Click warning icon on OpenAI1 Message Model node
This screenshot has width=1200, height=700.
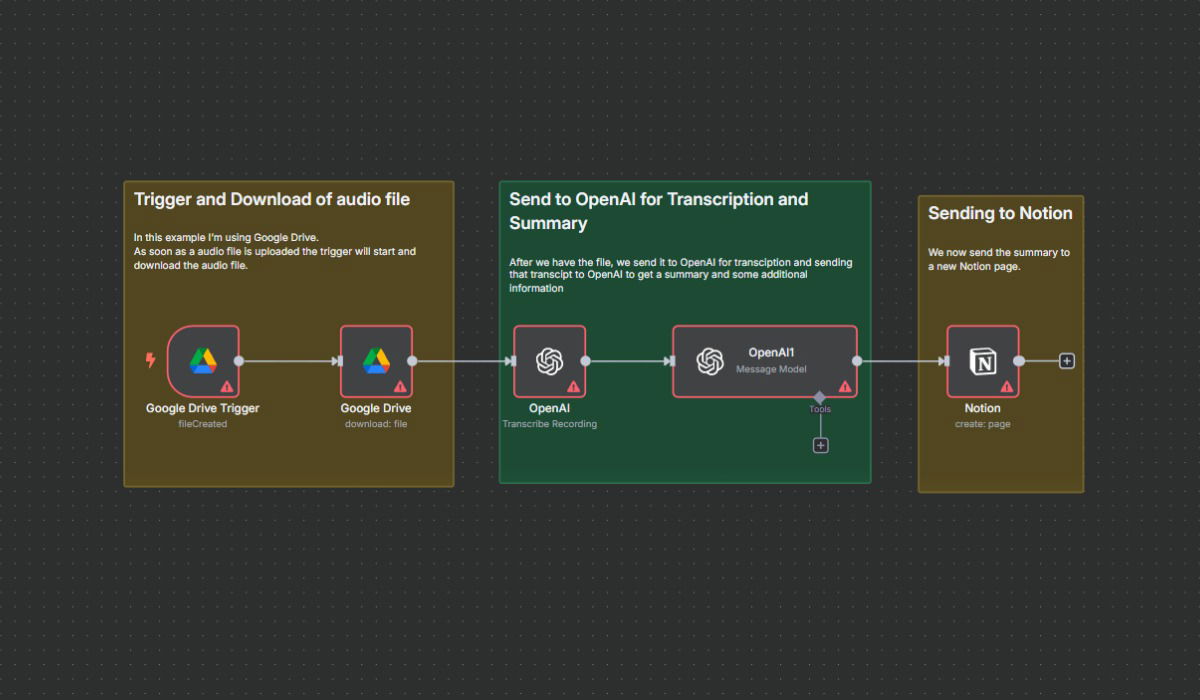click(844, 386)
